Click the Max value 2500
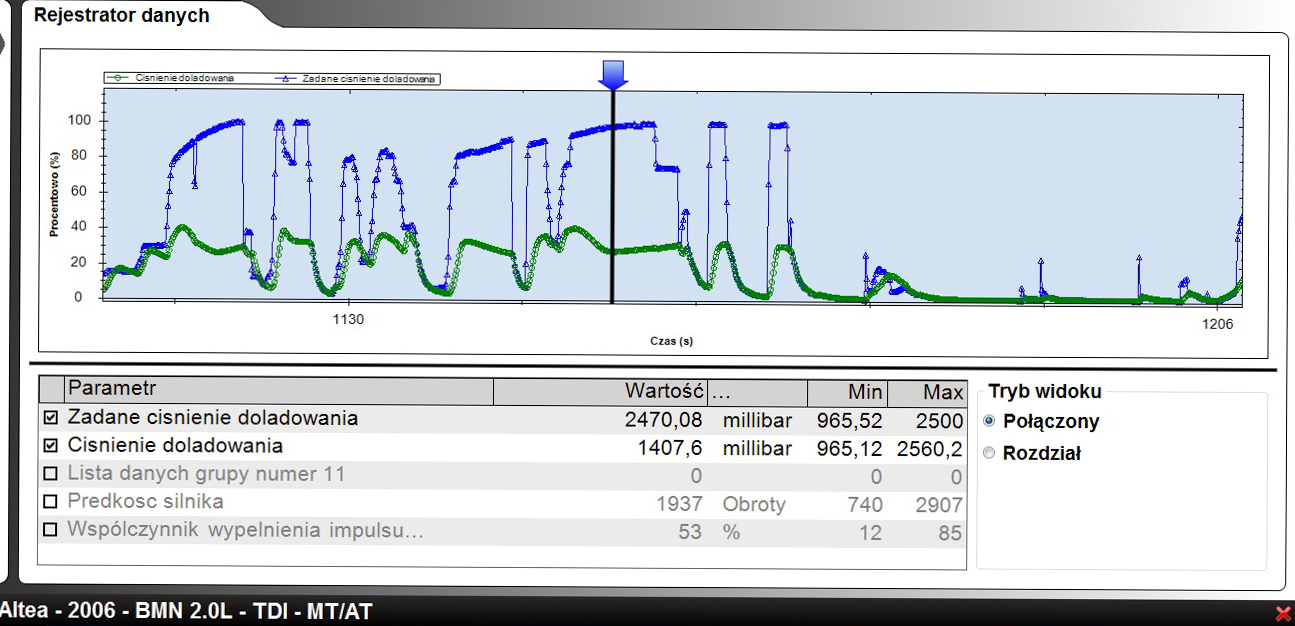 pos(940,420)
